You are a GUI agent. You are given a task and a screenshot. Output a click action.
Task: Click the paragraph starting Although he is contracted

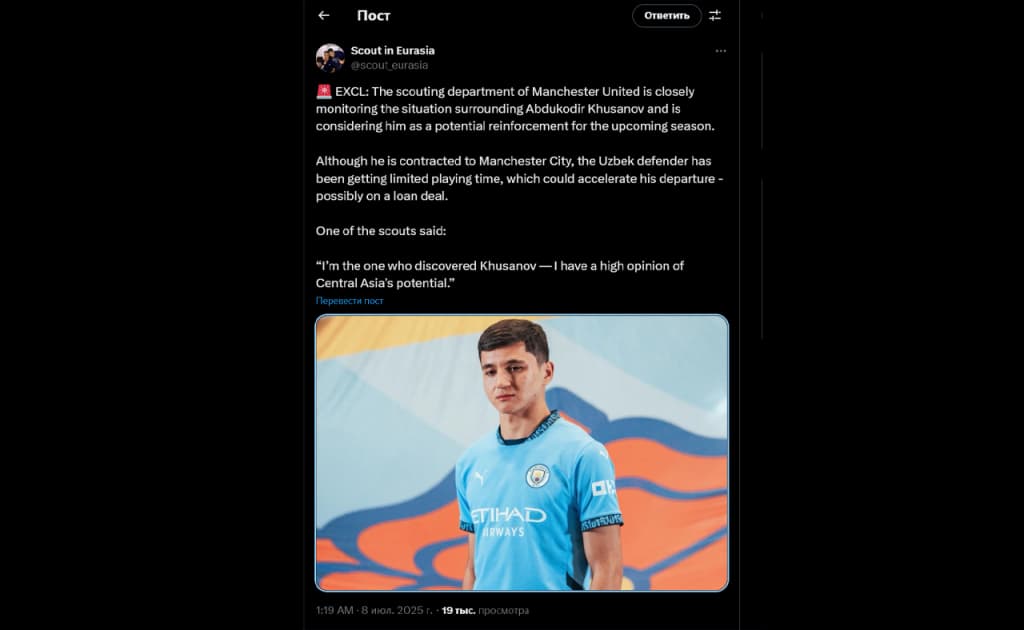519,178
